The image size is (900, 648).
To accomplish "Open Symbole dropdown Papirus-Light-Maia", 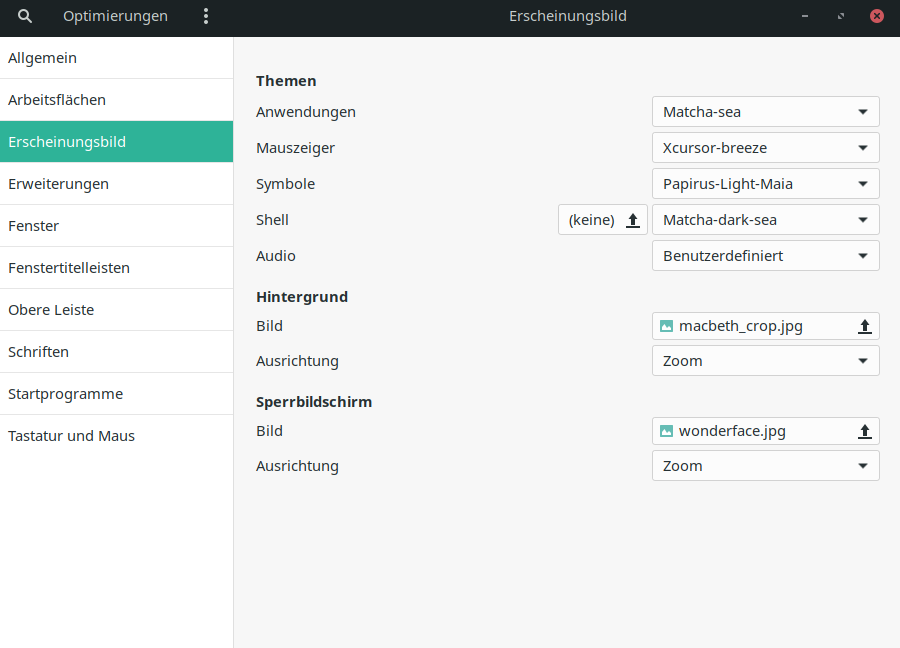I will (x=765, y=184).
